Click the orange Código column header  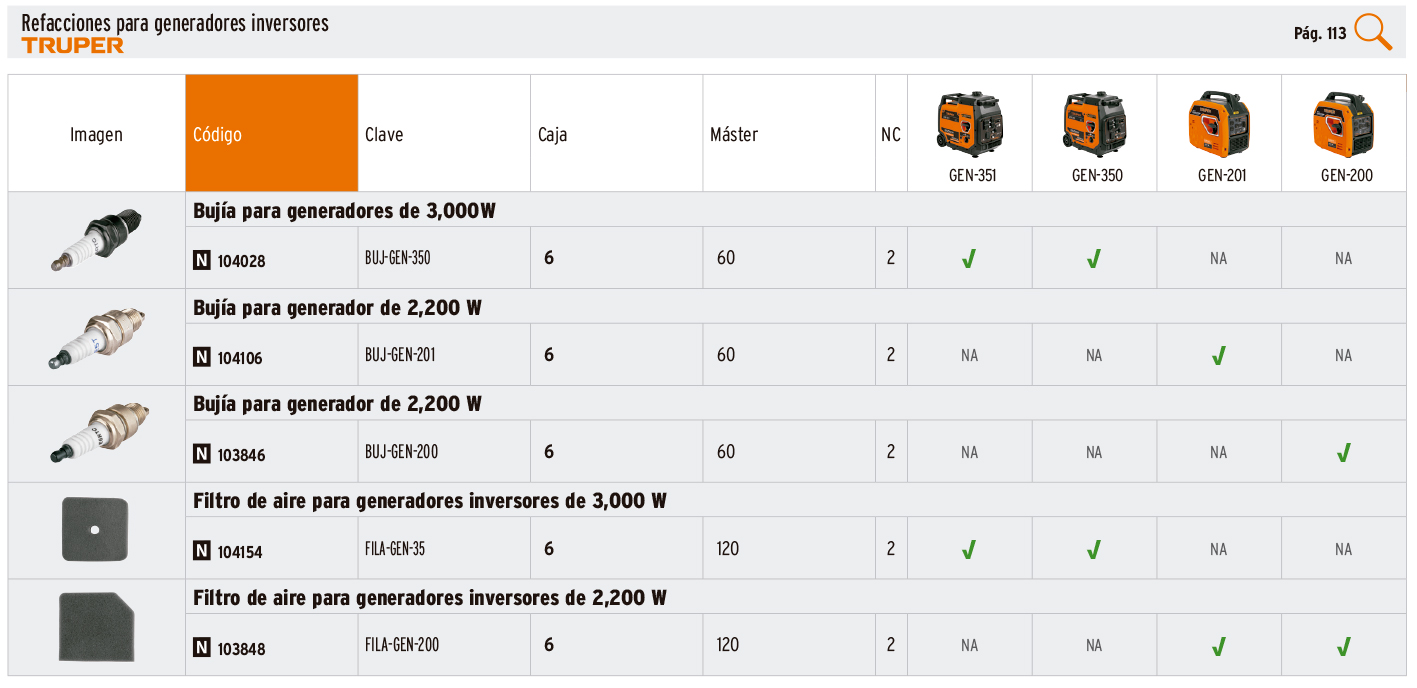[272, 133]
